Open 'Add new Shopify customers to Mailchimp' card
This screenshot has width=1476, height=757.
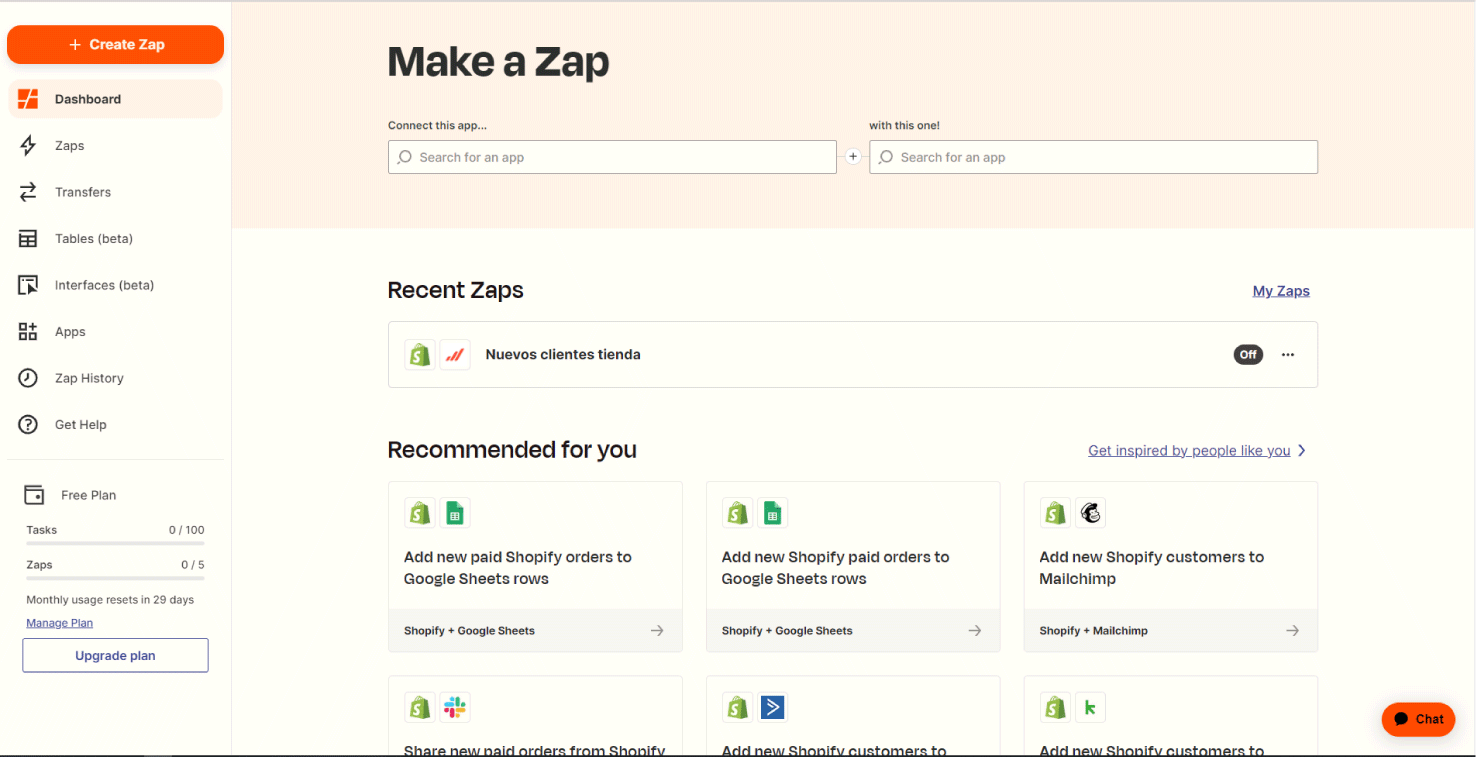(x=1171, y=567)
